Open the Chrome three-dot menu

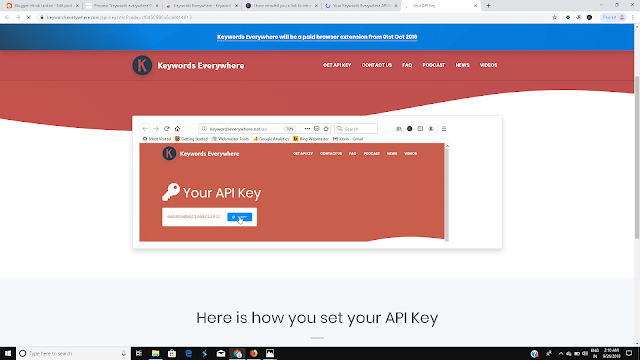633,17
